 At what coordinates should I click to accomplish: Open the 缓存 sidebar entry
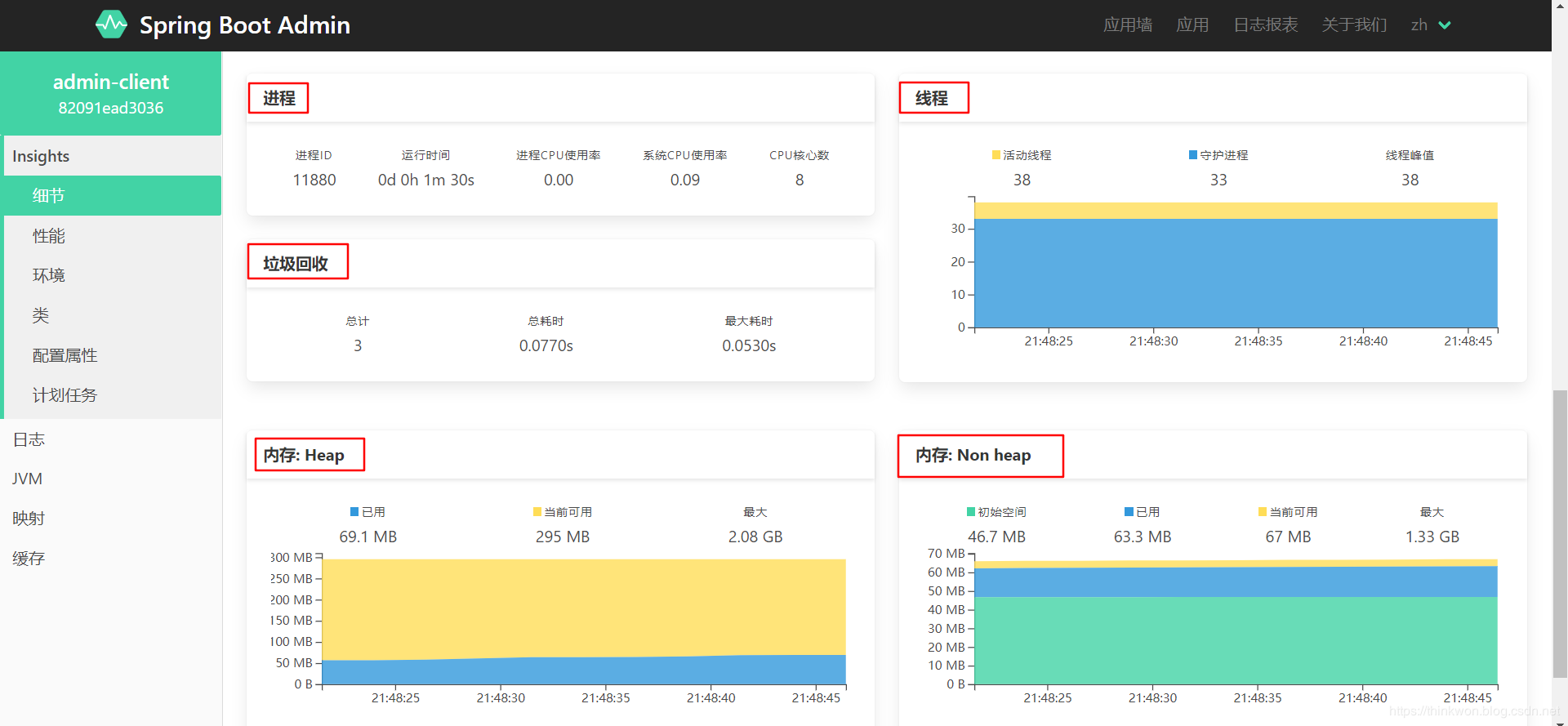[29, 559]
